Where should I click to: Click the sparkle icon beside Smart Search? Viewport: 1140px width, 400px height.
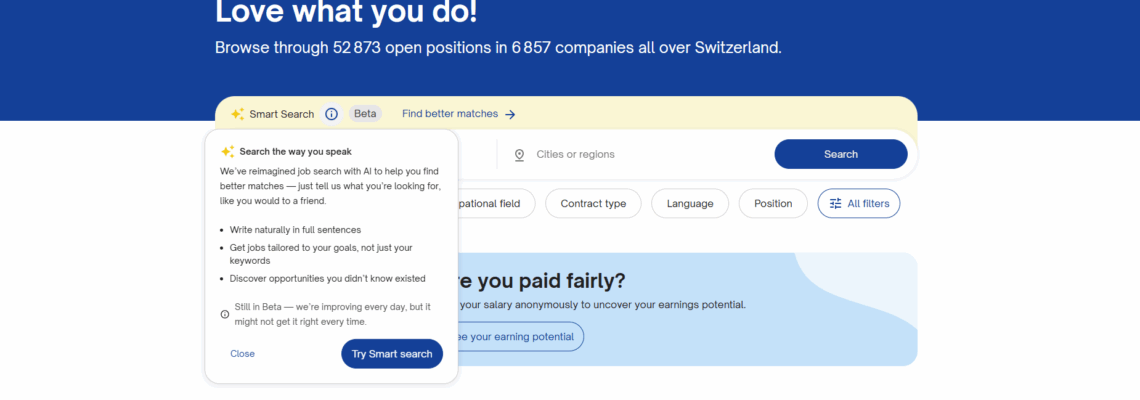(237, 114)
